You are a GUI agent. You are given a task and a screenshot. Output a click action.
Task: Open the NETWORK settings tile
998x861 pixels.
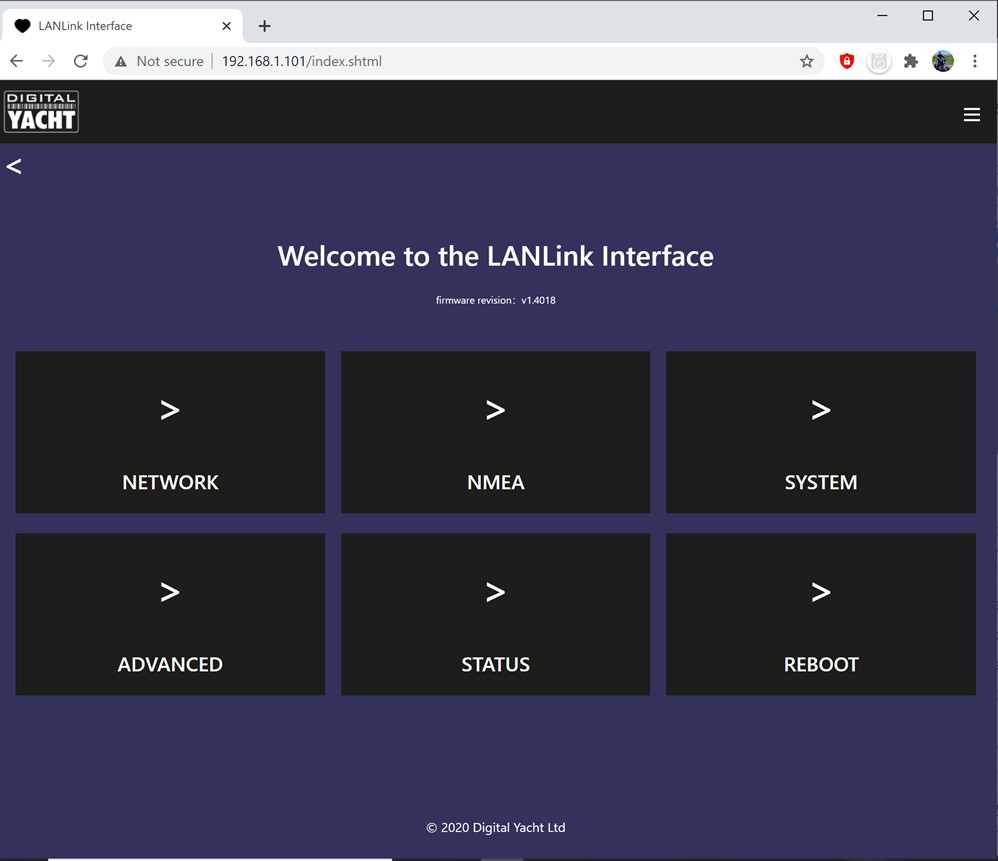pyautogui.click(x=170, y=432)
